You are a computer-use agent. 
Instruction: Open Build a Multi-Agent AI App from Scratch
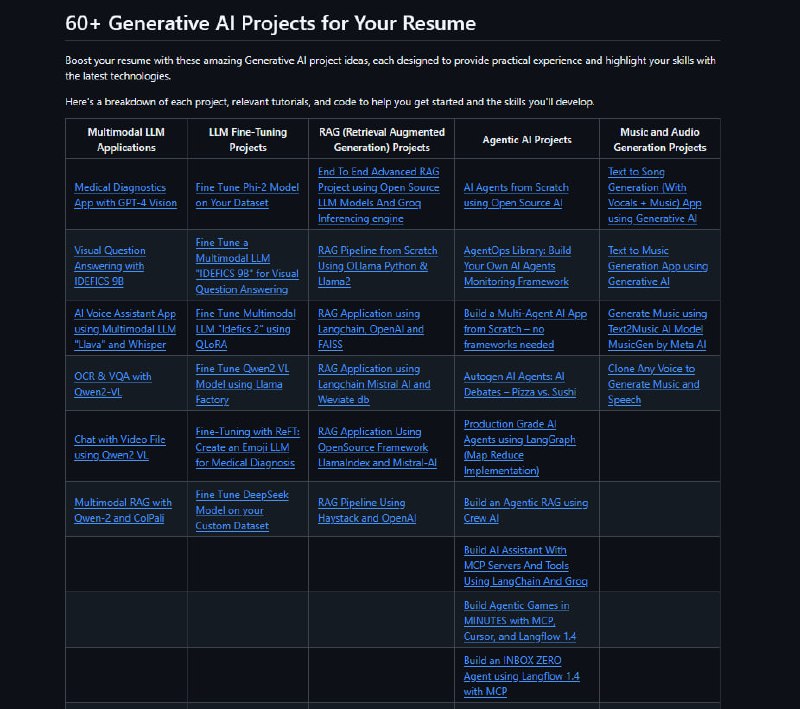click(525, 329)
